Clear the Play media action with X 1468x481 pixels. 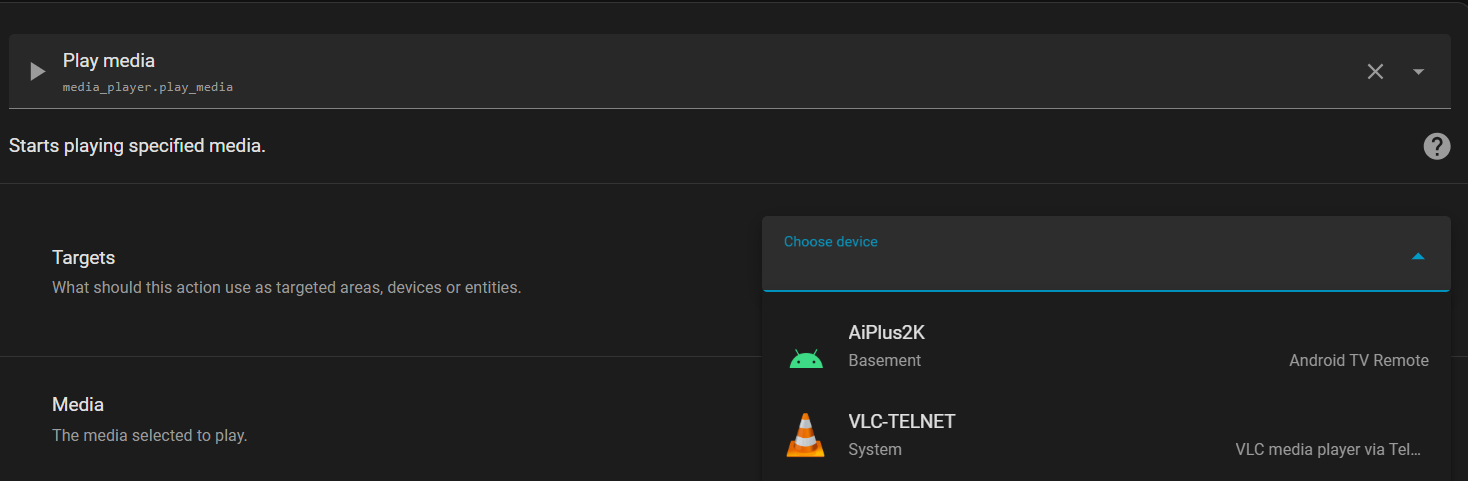[x=1375, y=72]
